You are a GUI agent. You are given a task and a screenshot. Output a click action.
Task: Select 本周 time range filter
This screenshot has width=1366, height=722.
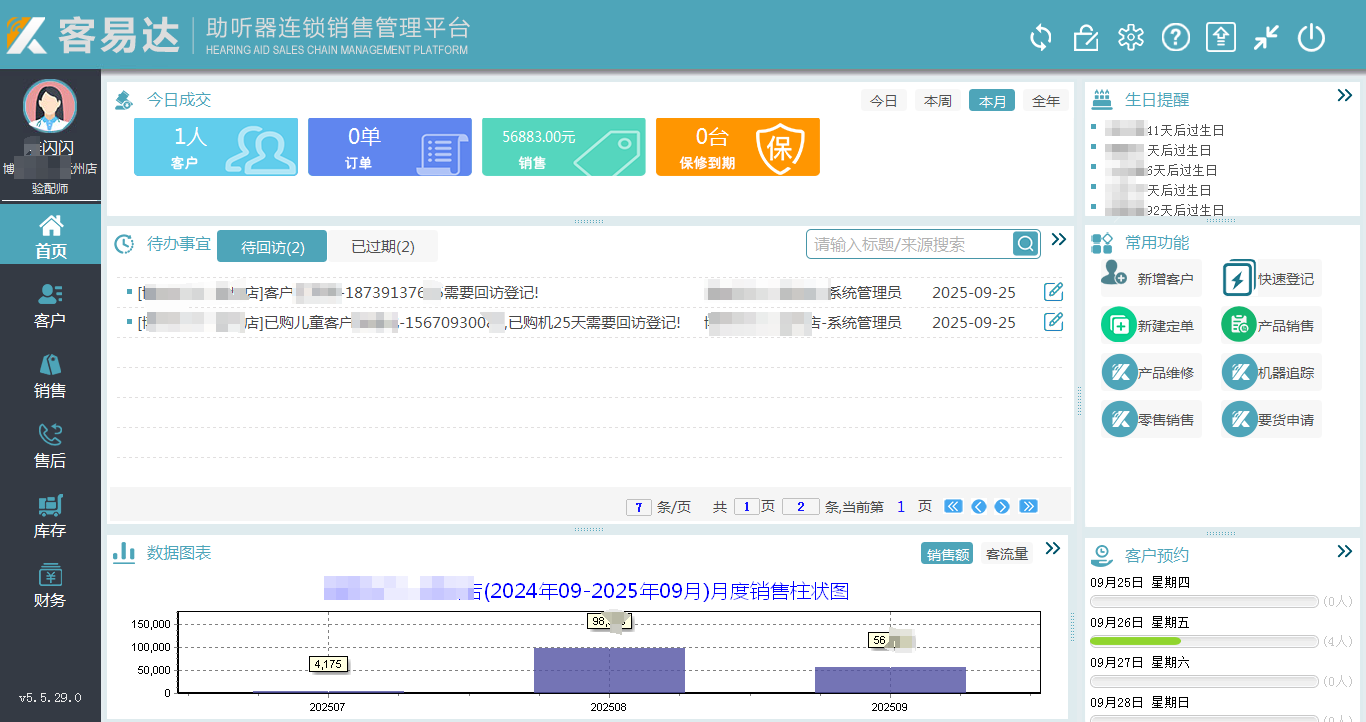tap(937, 101)
